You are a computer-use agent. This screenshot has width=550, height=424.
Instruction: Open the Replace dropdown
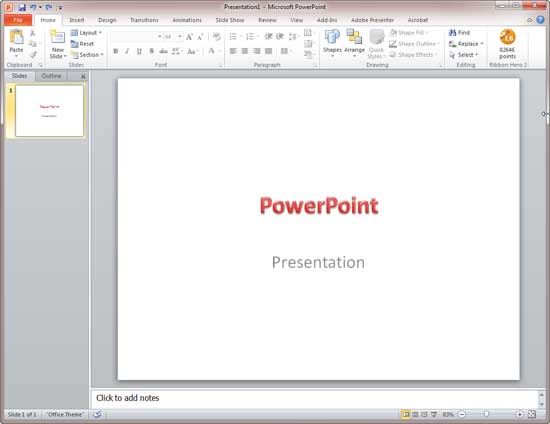466,44
